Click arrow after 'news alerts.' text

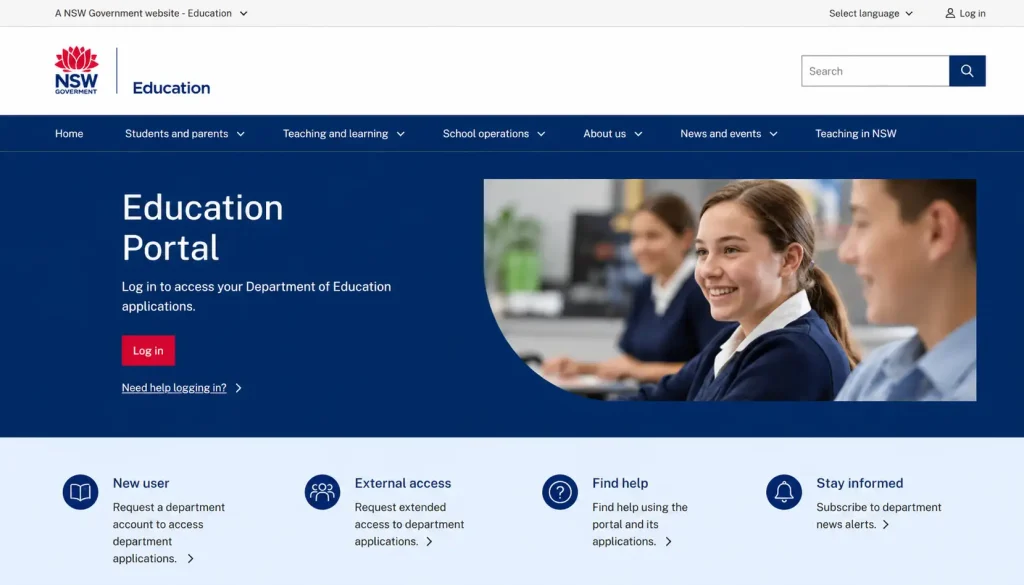(x=886, y=524)
